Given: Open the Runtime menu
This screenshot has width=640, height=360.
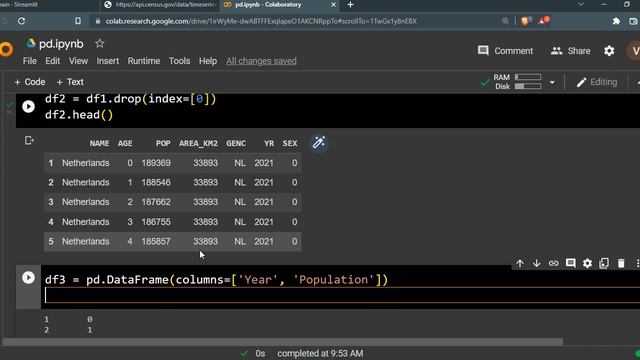Looking at the screenshot, I should [x=144, y=61].
